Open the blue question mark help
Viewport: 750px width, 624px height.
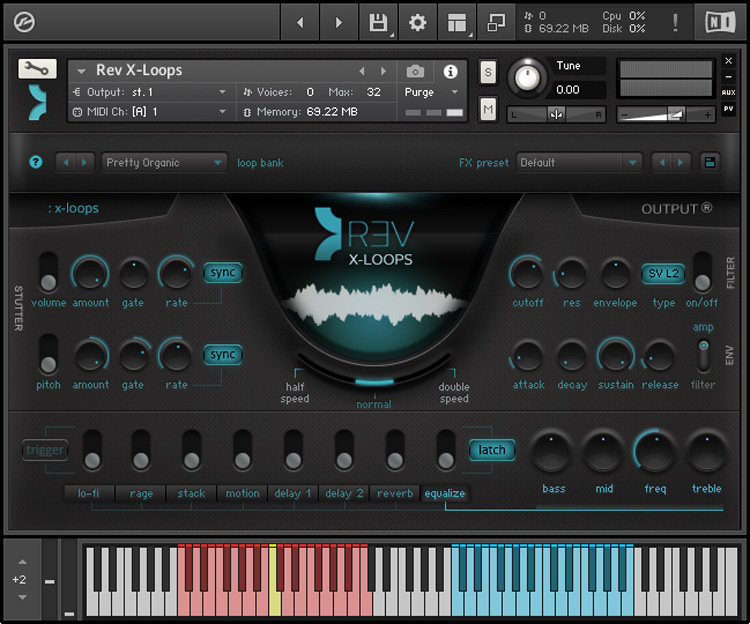click(x=35, y=162)
